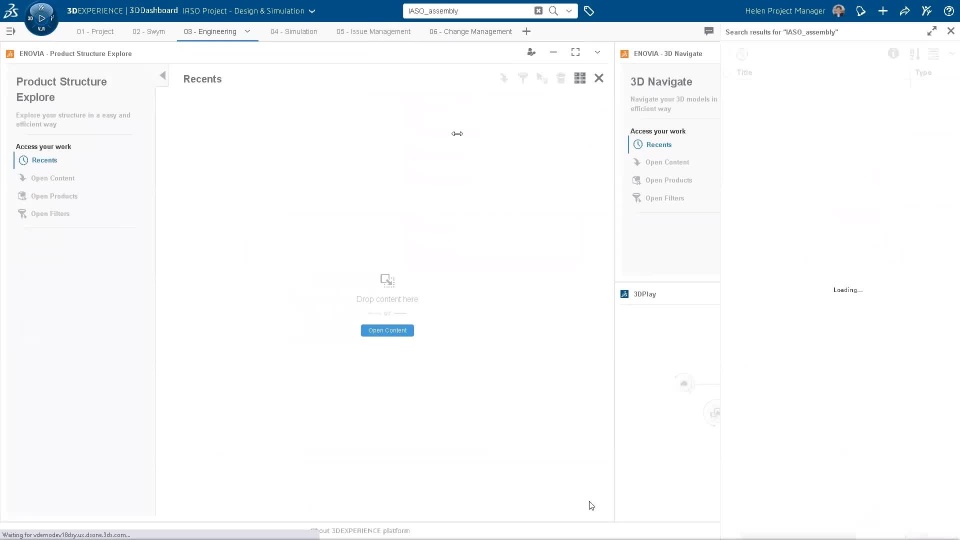Switch to the 05 - Issue Management tab

pos(373,31)
